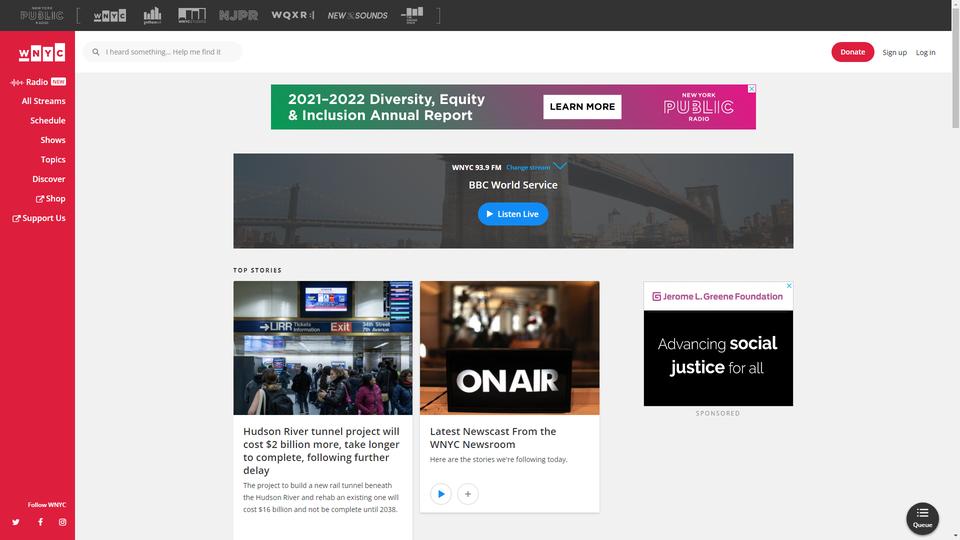Click the red Donate button

click(x=852, y=52)
